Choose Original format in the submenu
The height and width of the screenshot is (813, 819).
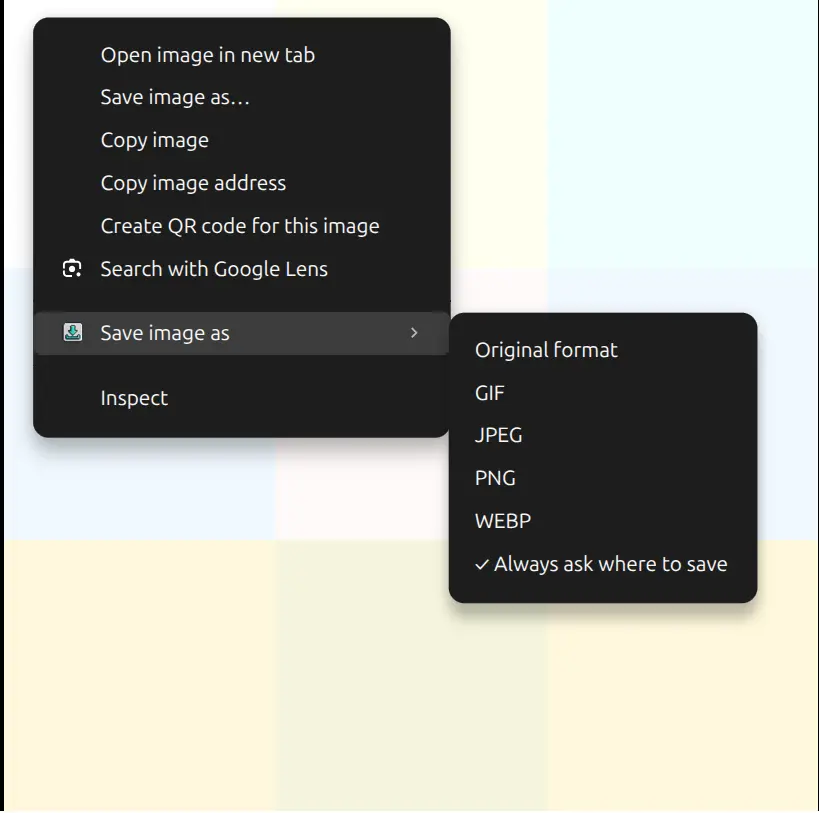pos(546,350)
